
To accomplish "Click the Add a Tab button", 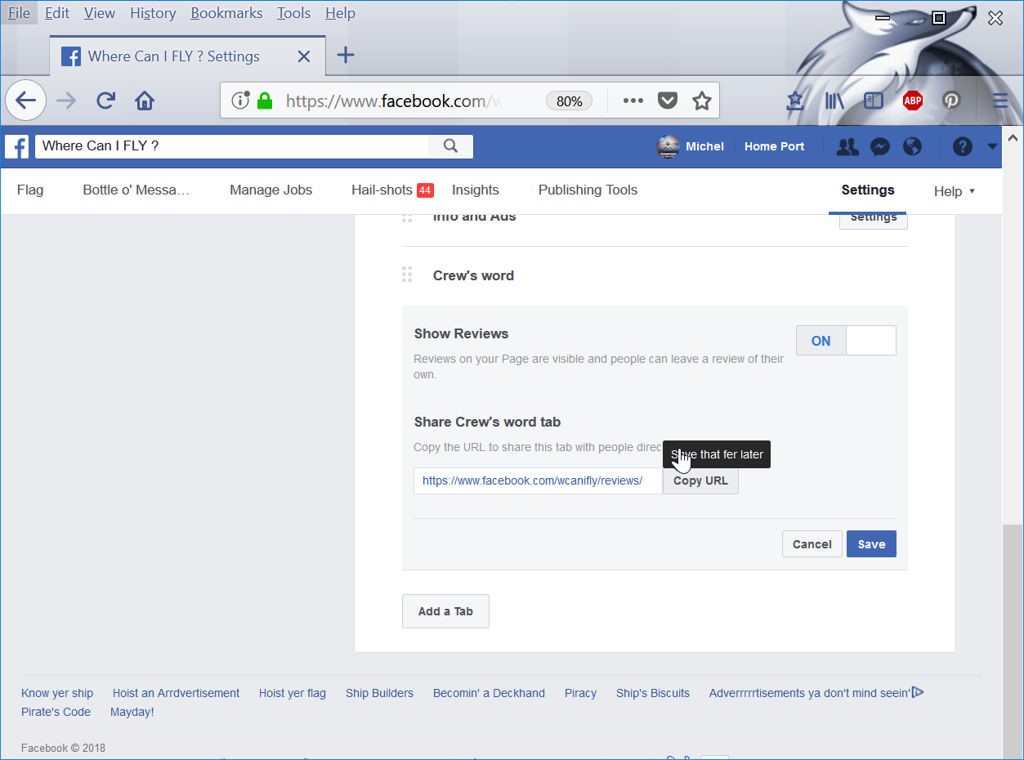I will click(x=445, y=611).
